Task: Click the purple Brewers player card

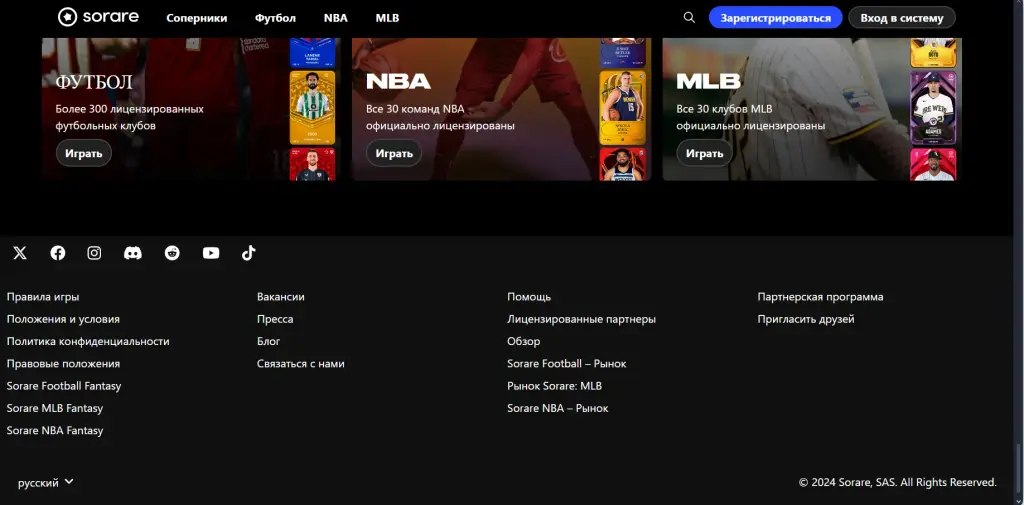Action: coord(933,107)
